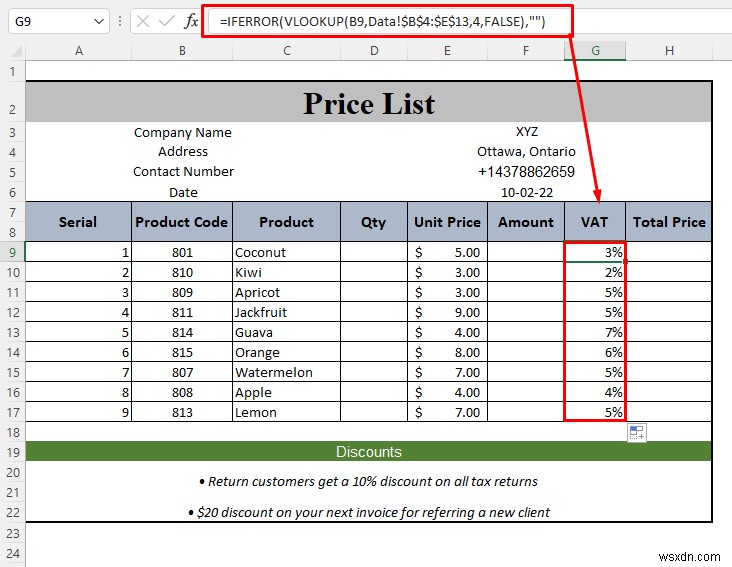Viewport: 732px width, 567px height.
Task: Click the Amount heading cell
Action: pyautogui.click(x=526, y=222)
